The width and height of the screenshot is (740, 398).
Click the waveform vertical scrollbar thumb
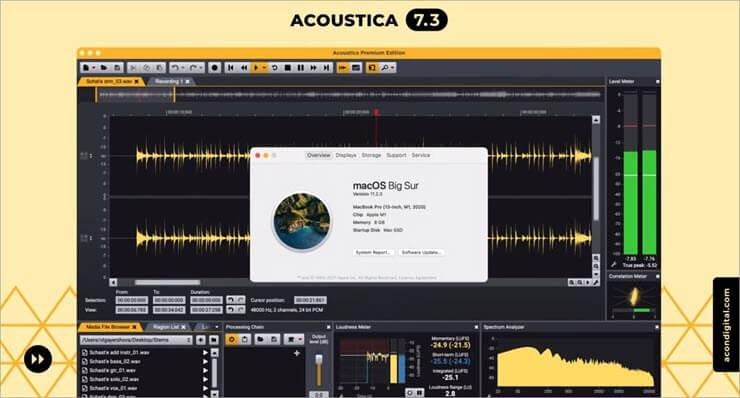point(596,189)
